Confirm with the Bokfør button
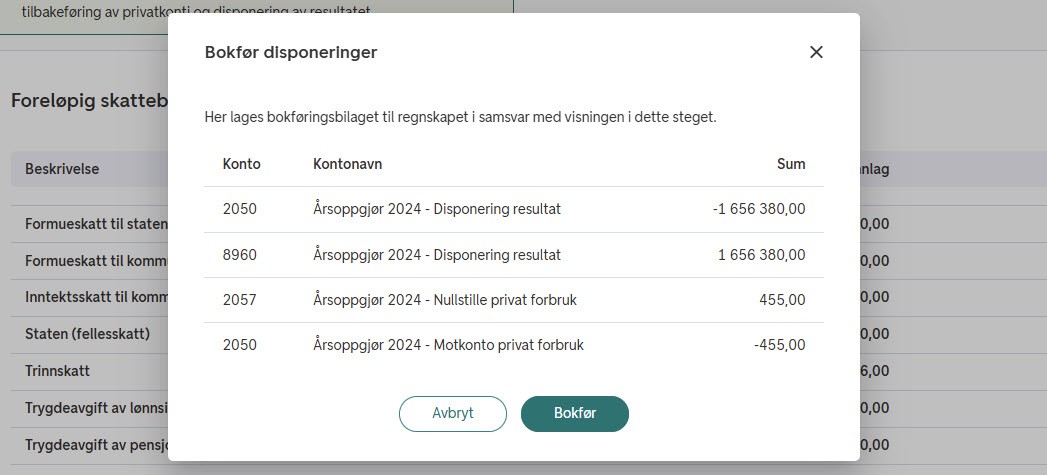1047x475 pixels. tap(574, 413)
